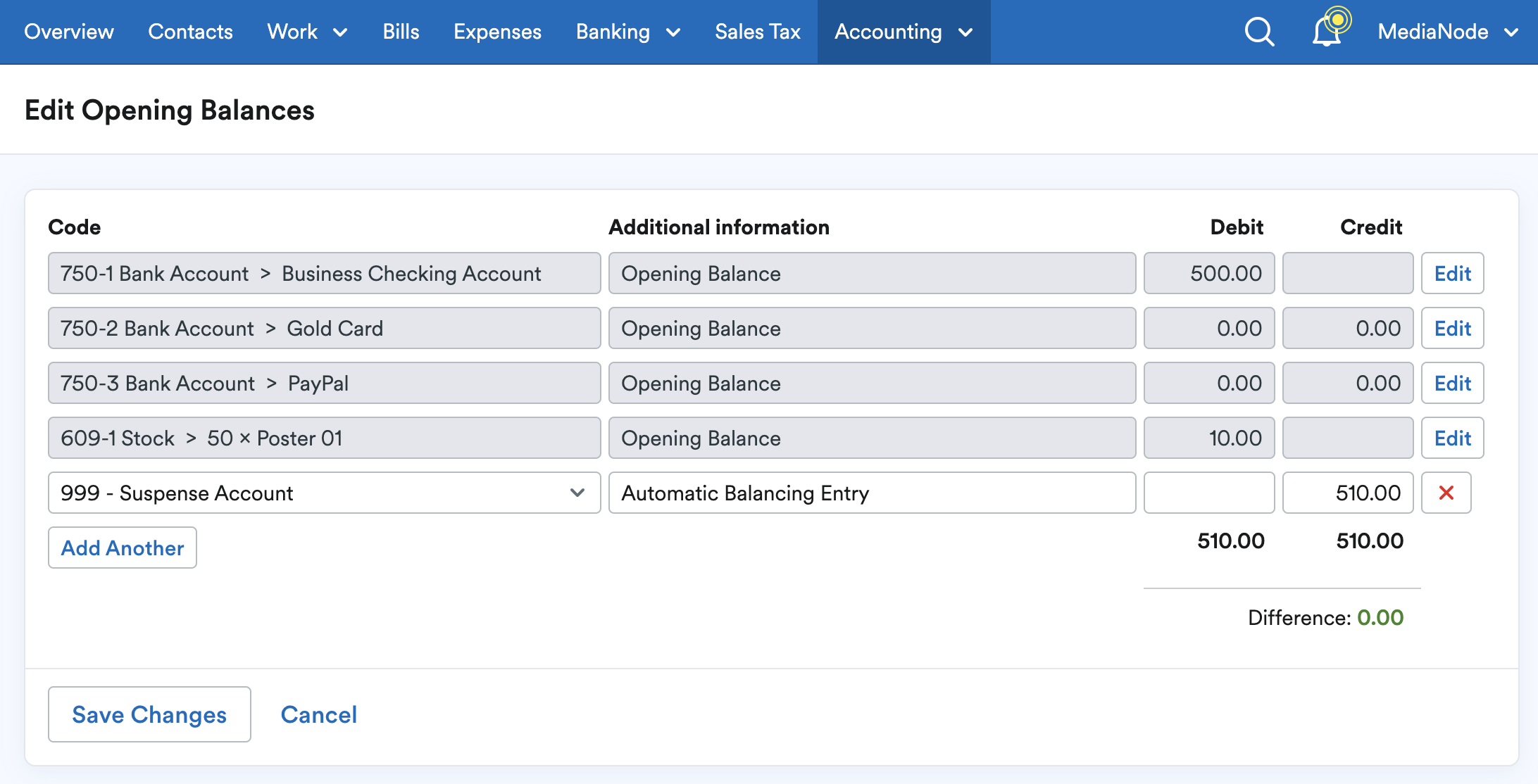Edit the Business Checking Account row
The image size is (1538, 784).
[x=1452, y=273]
